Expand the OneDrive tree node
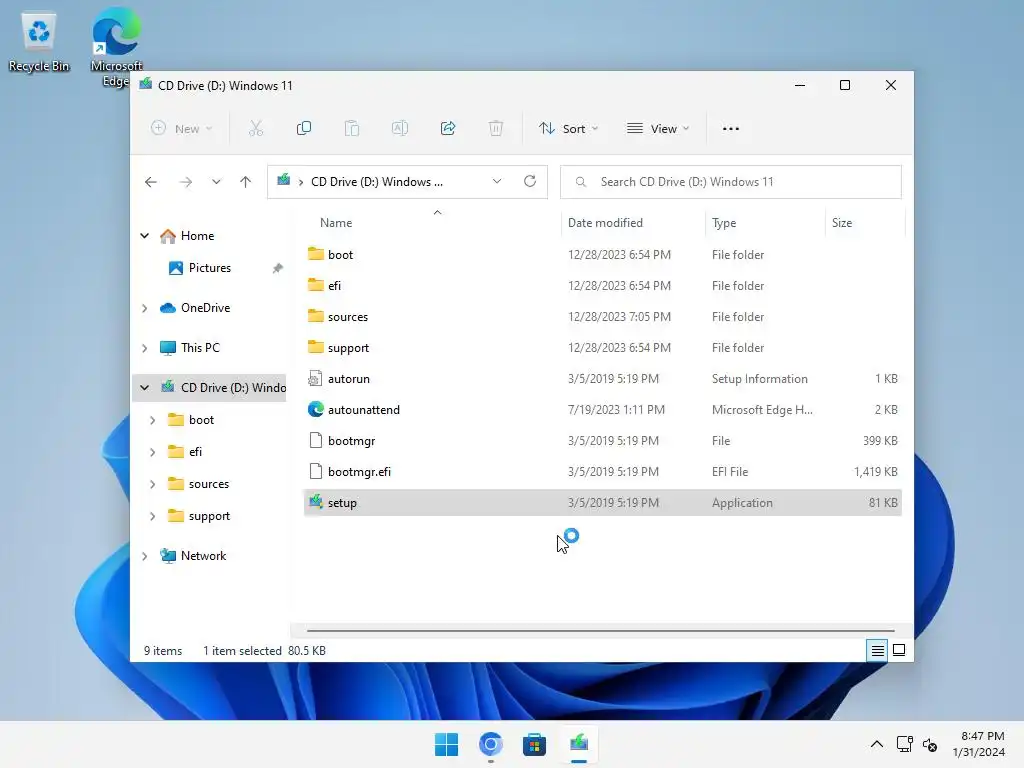 [144, 308]
